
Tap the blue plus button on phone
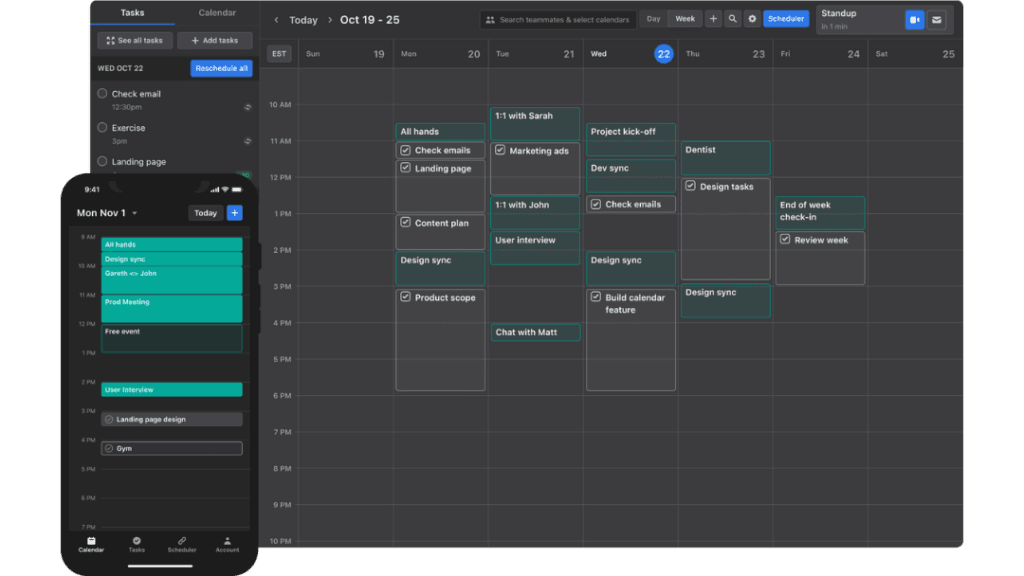(x=234, y=213)
